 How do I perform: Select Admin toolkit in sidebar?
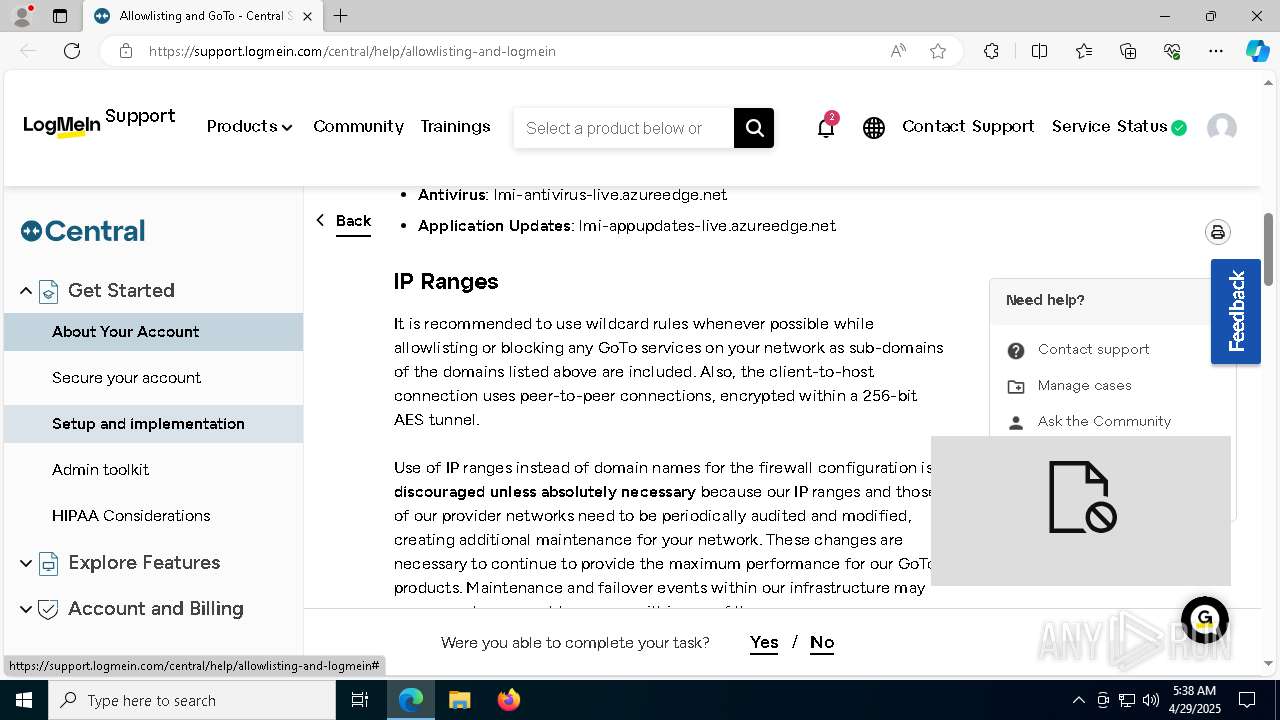click(x=153, y=470)
